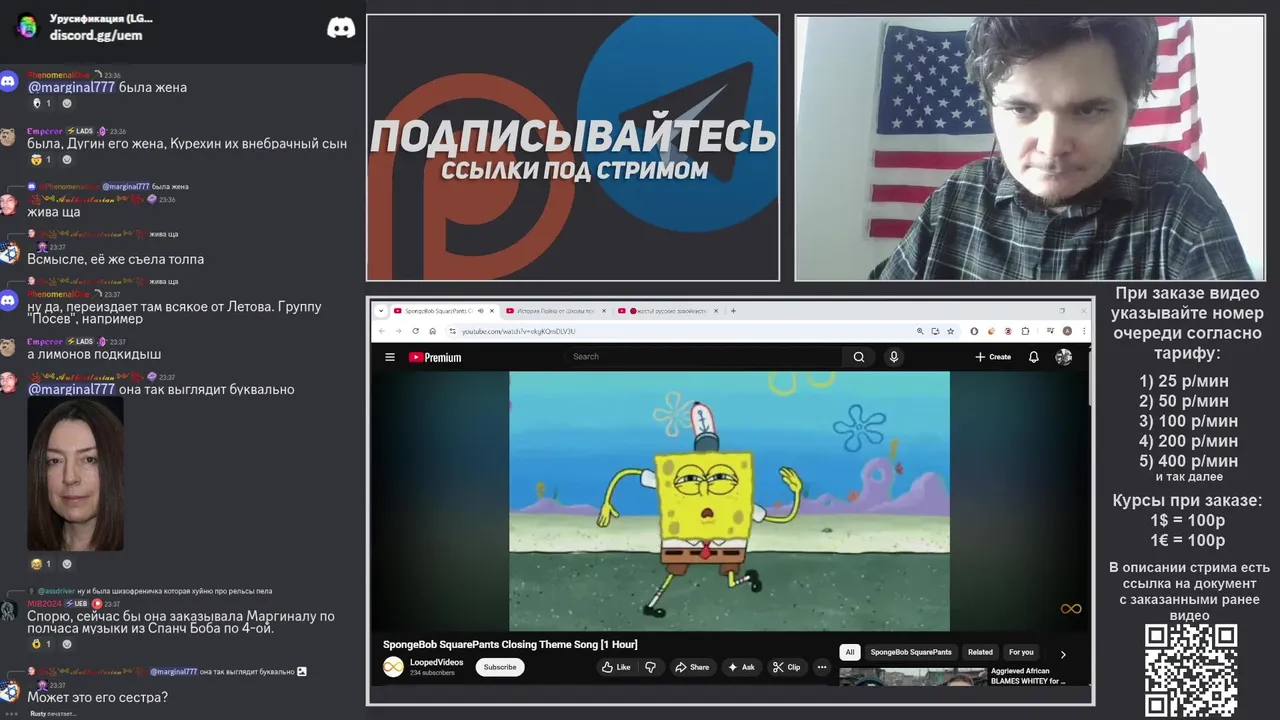
Task: Start voice search with microphone icon
Action: tap(894, 357)
